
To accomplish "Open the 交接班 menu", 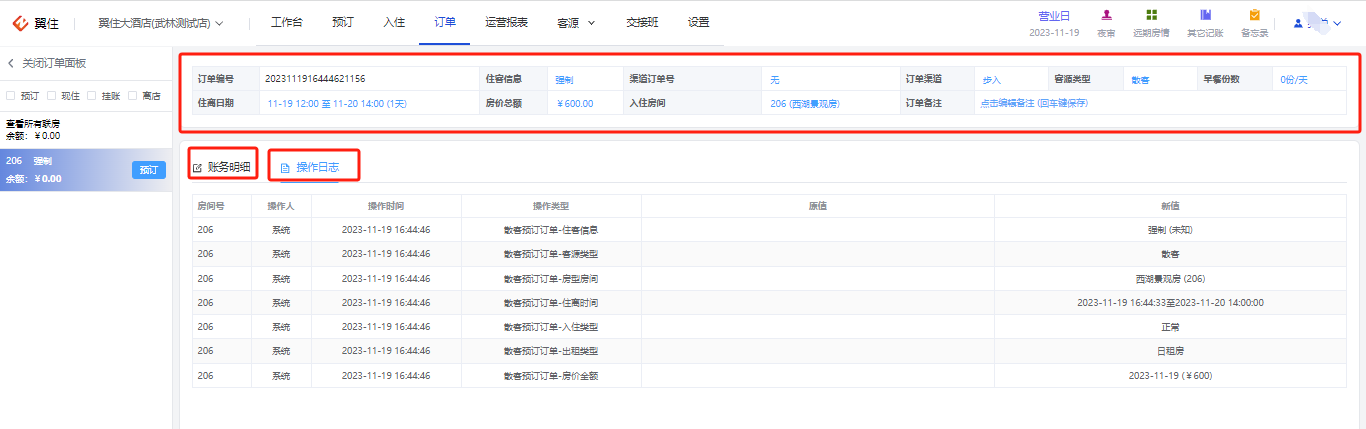I will (642, 22).
